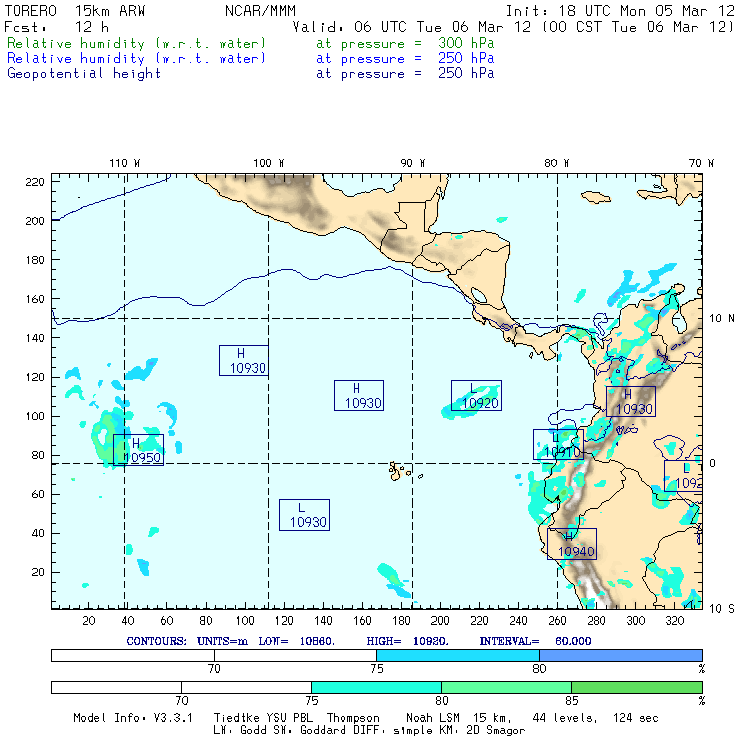740x740 pixels.
Task: Click the '90 W' longitude label
Action: (412, 163)
